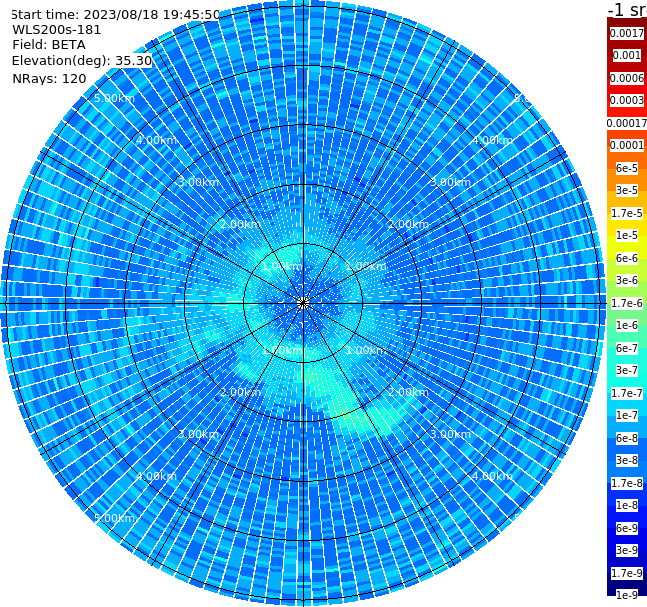
Task: Click the lidar origin at plot center
Action: [x=303, y=304]
